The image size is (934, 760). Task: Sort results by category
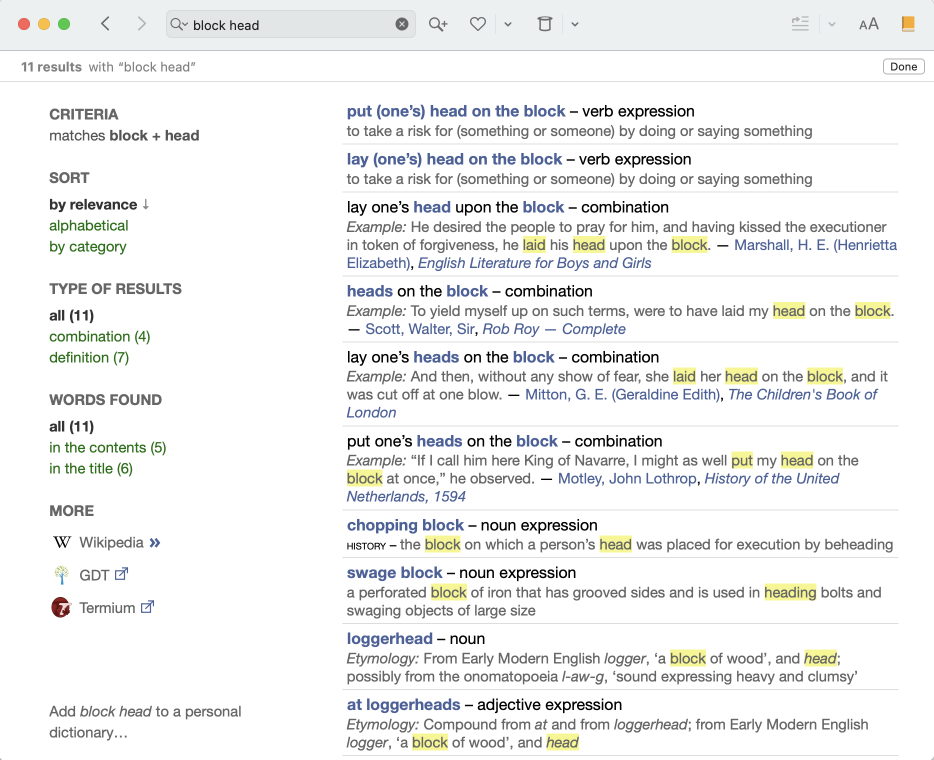click(x=88, y=247)
